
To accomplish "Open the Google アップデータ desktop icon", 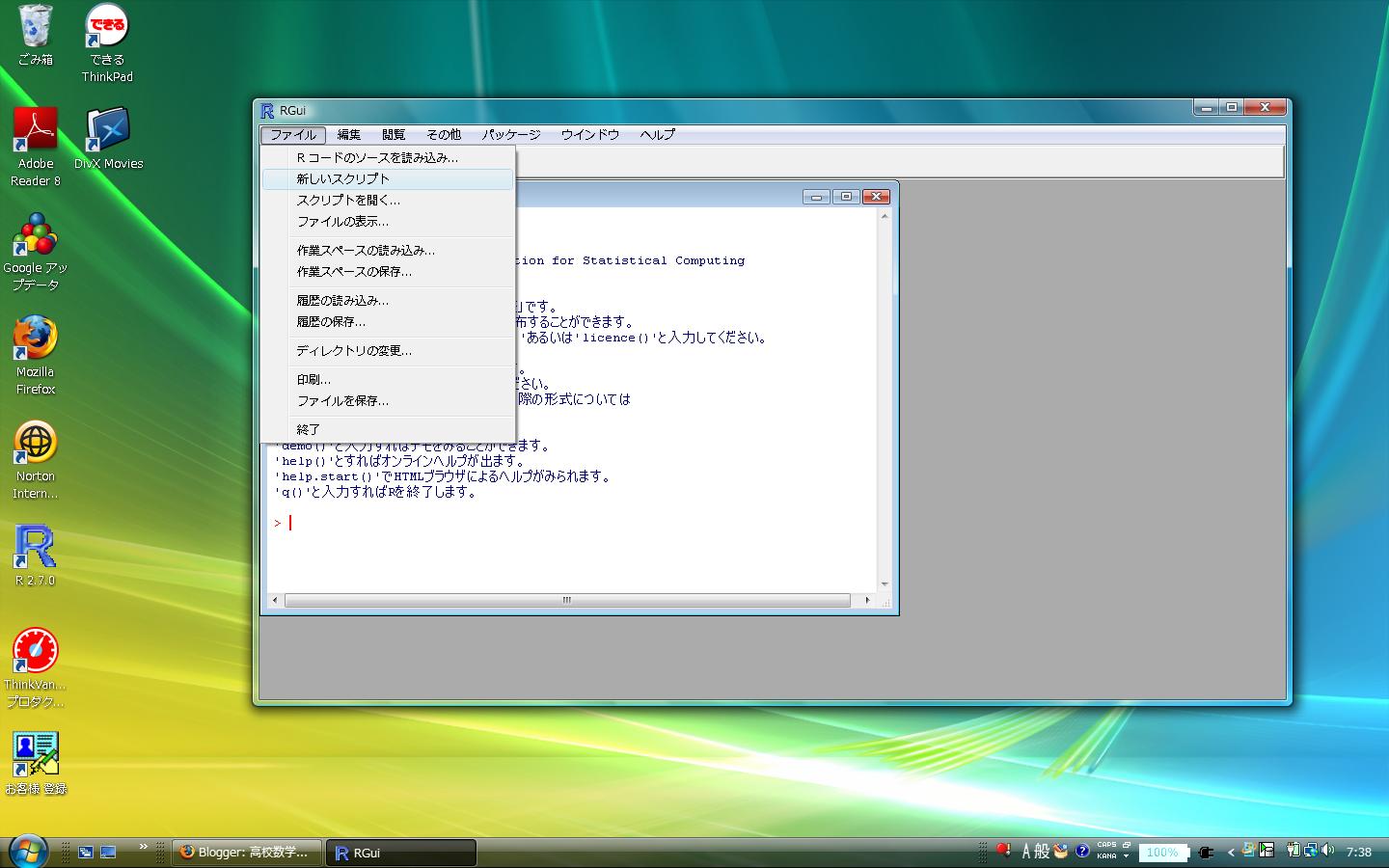I will click(36, 251).
